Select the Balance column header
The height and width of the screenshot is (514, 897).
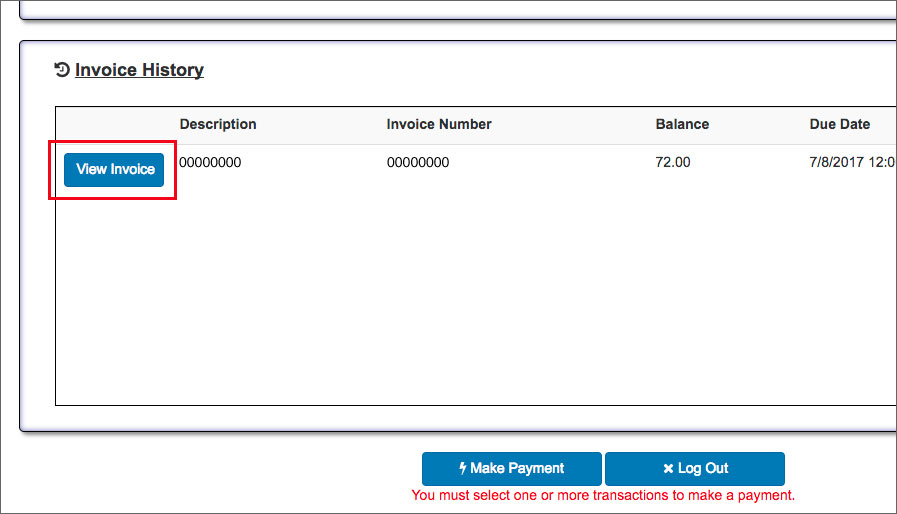[682, 124]
